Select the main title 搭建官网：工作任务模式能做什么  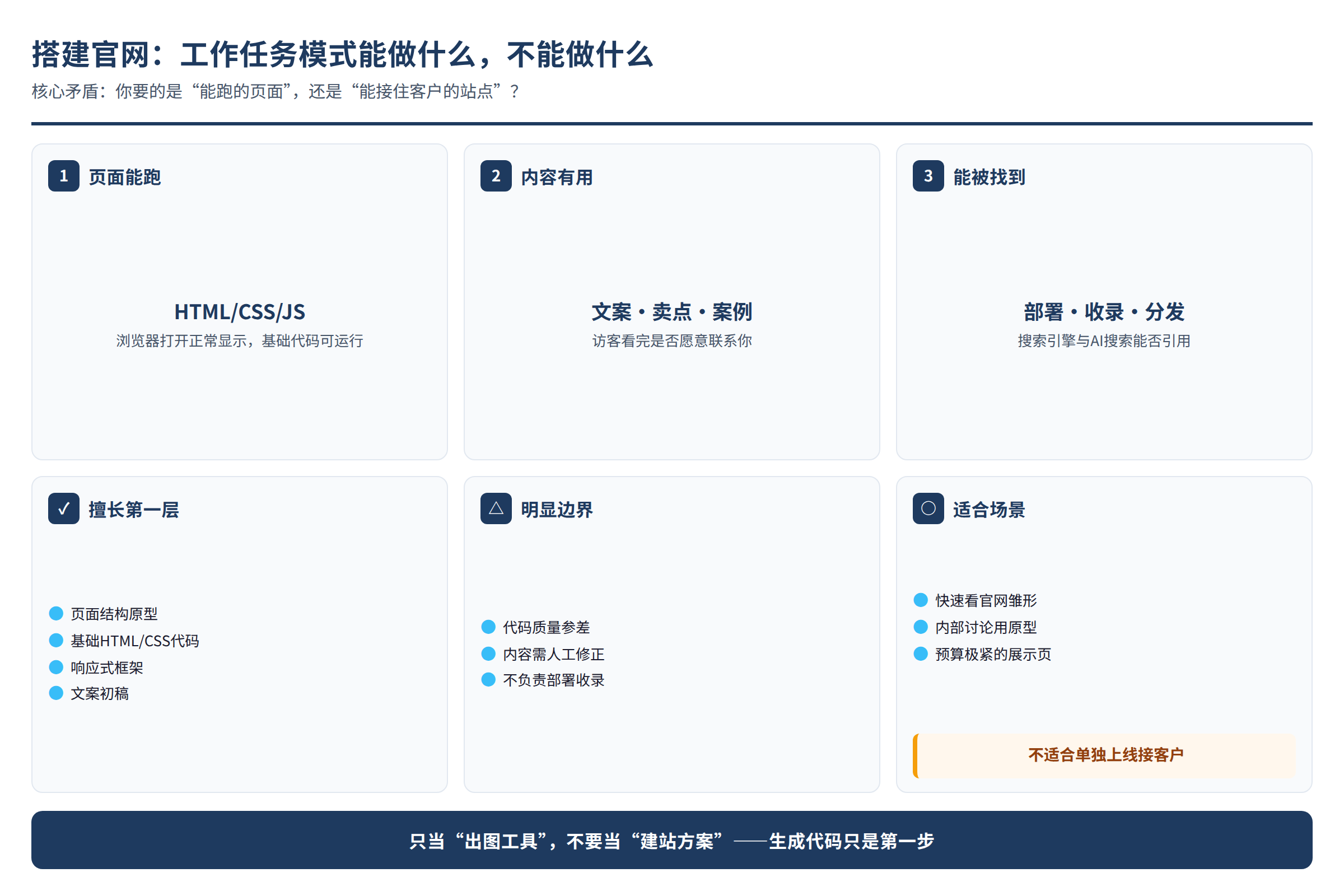(x=343, y=55)
